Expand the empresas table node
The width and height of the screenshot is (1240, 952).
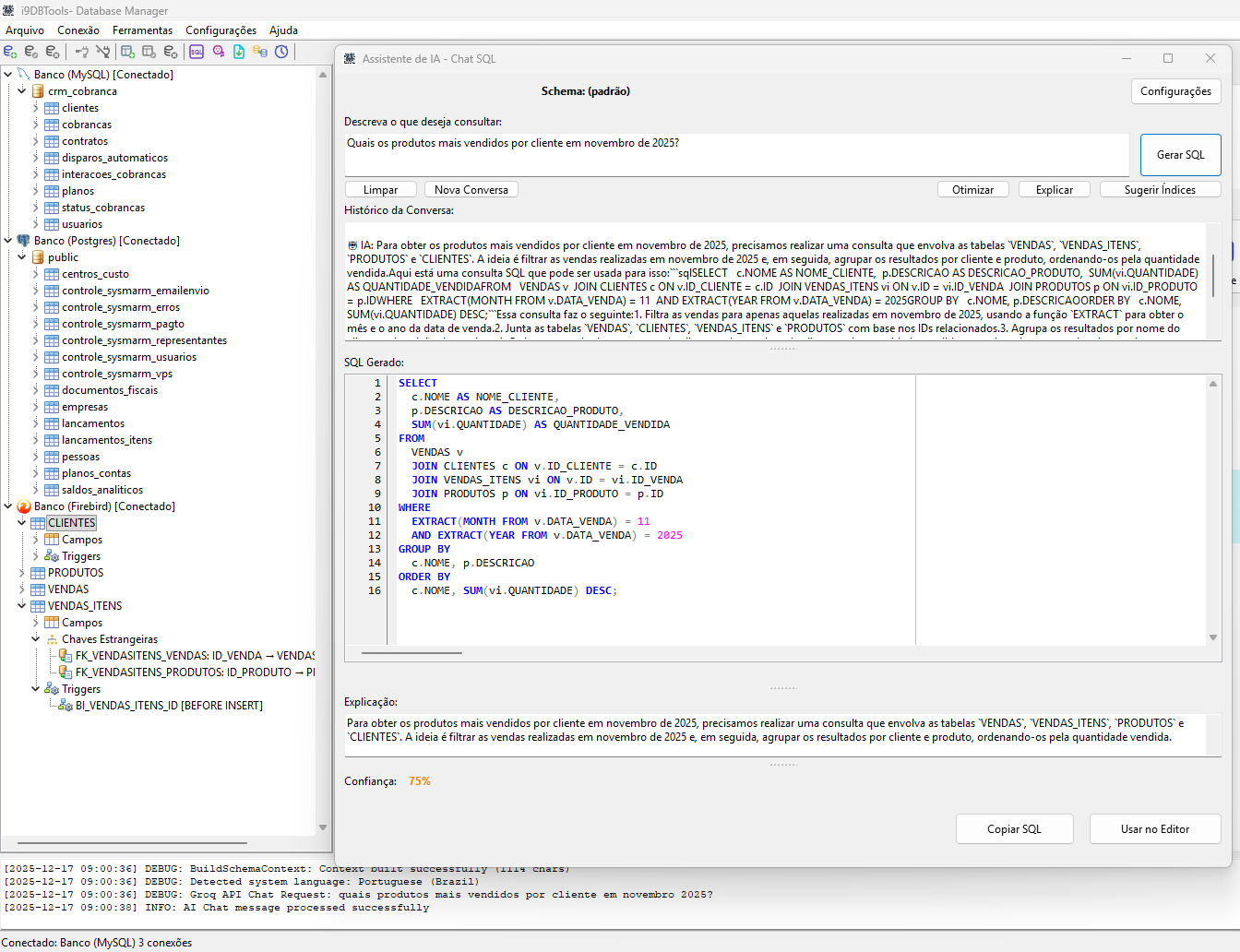pos(36,407)
